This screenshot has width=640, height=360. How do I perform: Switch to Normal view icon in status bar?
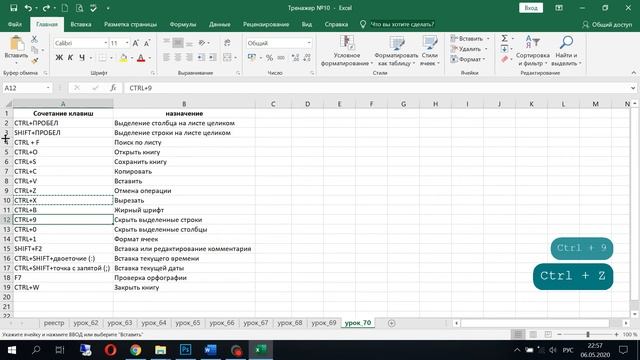518,334
